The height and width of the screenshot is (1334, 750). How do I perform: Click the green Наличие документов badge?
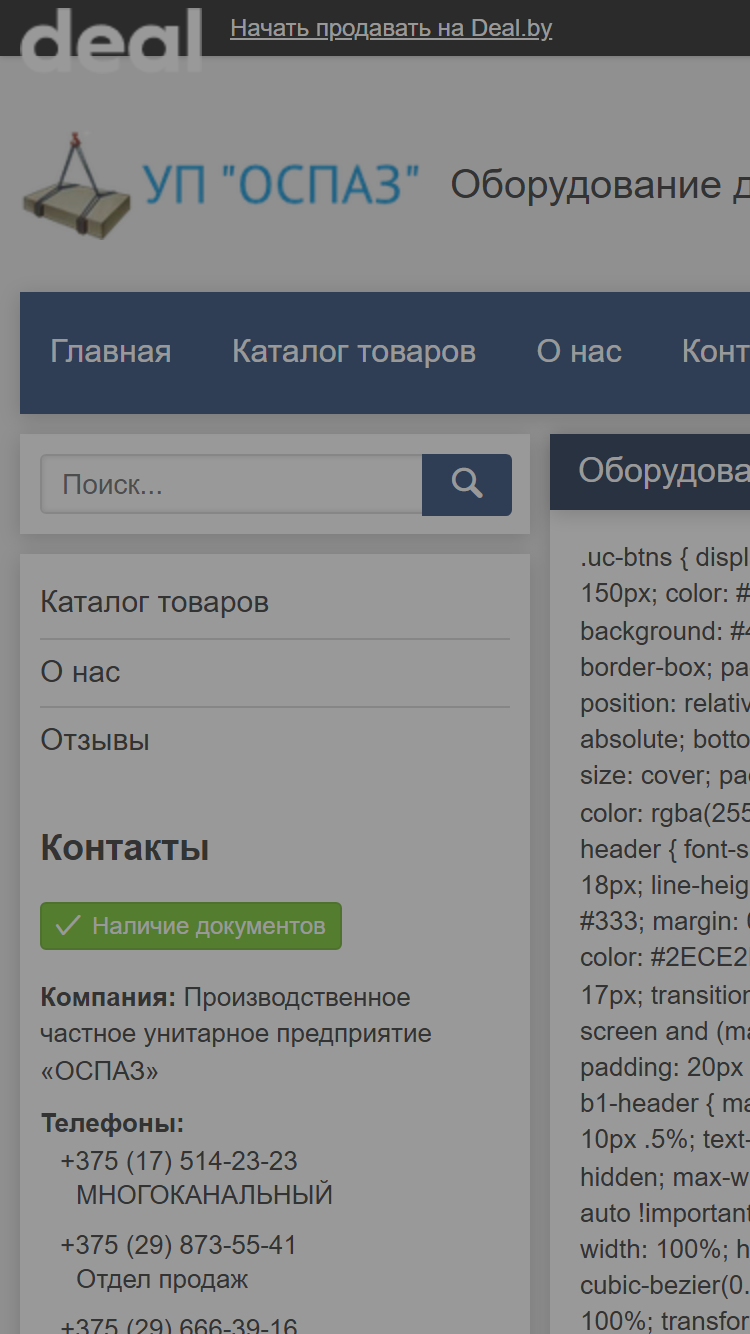tap(191, 926)
